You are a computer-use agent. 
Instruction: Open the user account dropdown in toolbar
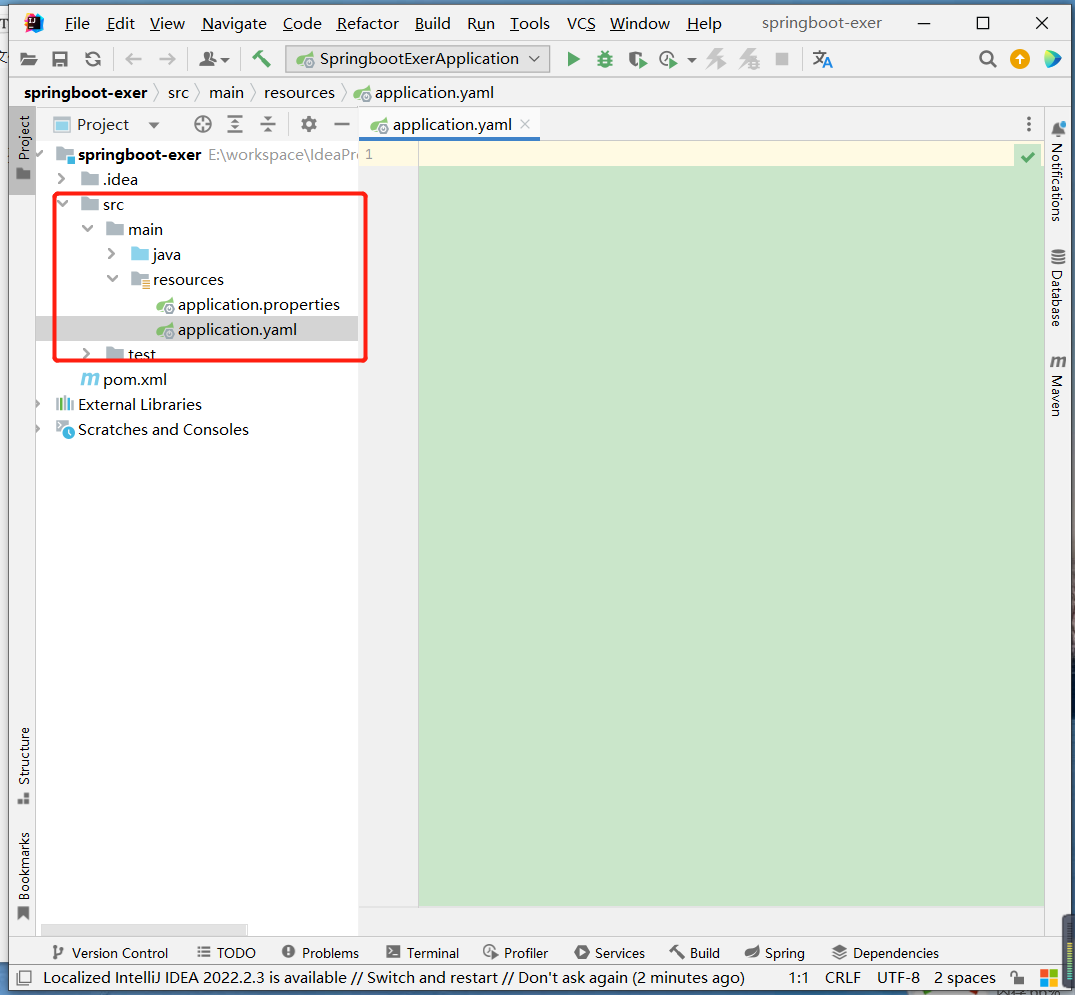pos(214,60)
